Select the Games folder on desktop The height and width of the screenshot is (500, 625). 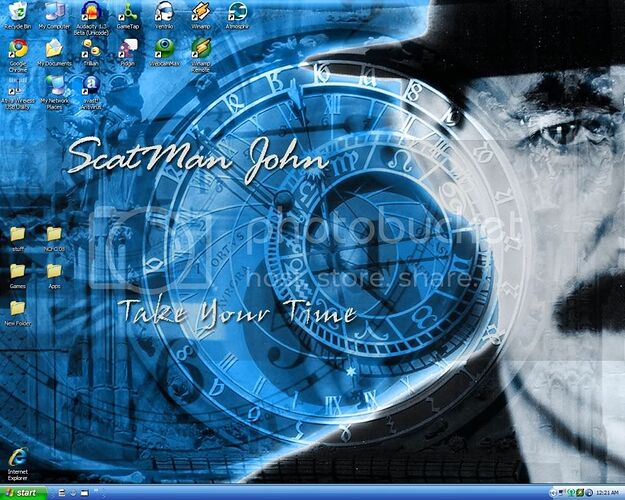pyautogui.click(x=17, y=271)
